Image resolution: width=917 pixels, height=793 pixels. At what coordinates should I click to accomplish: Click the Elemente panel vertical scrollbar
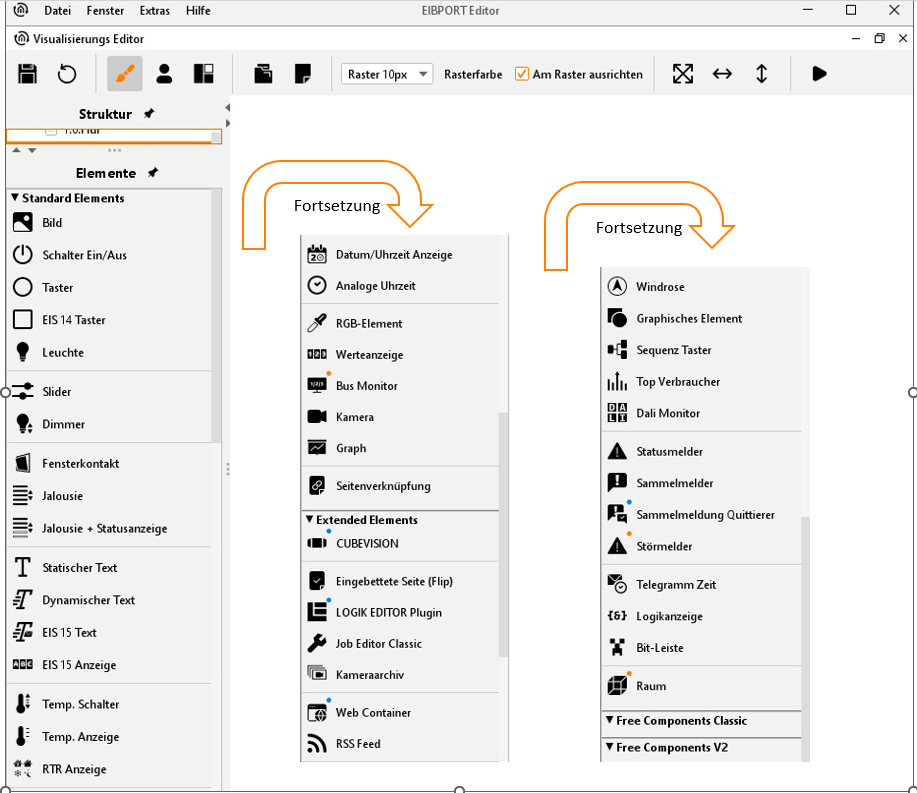(216, 320)
